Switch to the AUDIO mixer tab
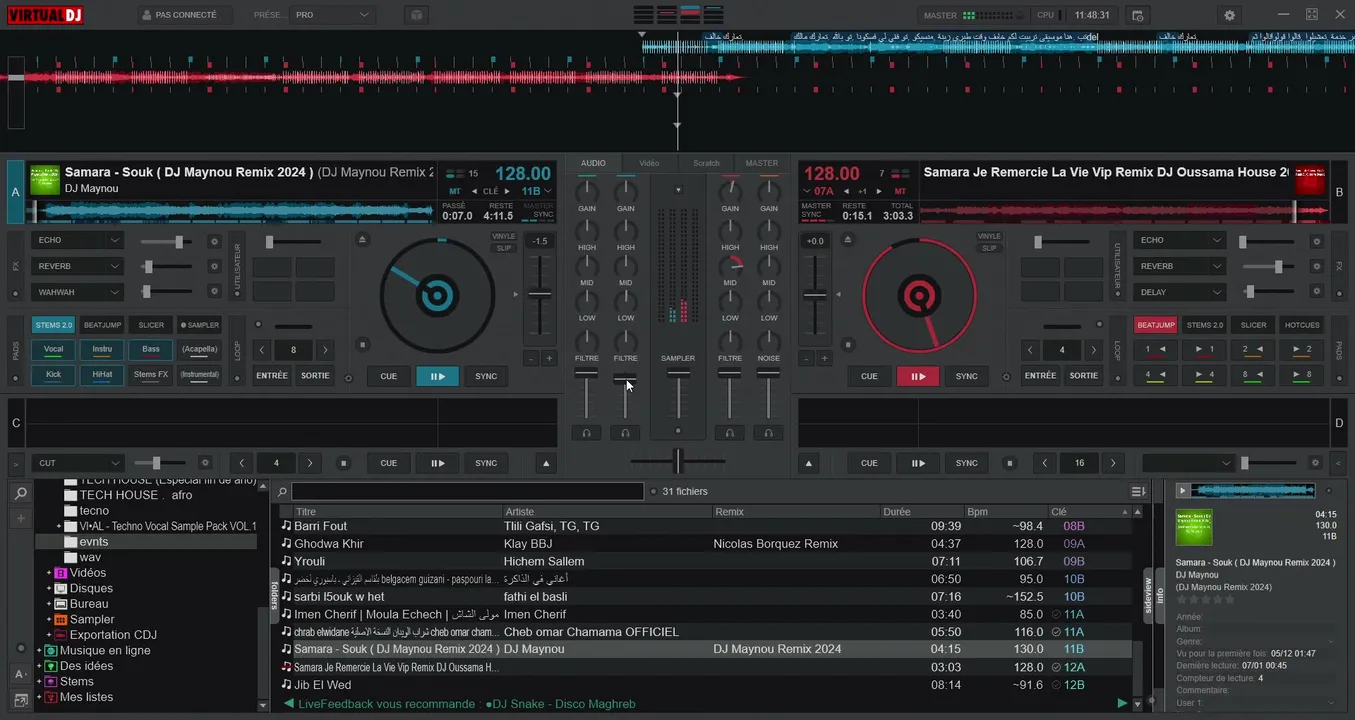 point(593,163)
